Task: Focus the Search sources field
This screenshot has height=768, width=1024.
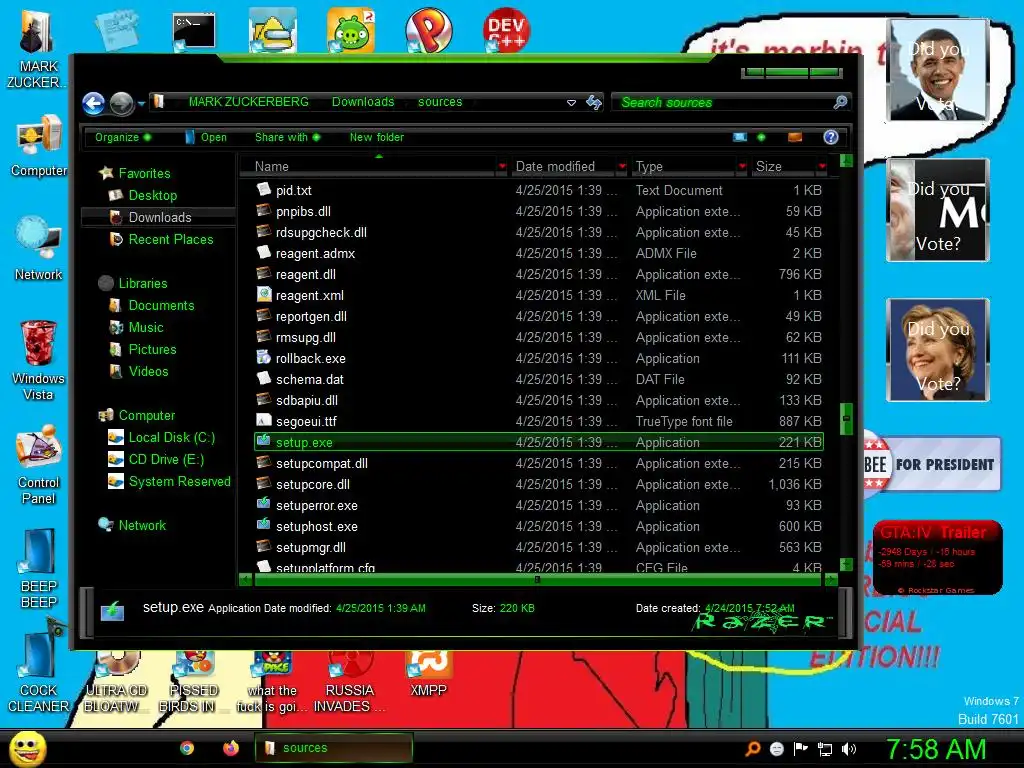Action: point(723,103)
